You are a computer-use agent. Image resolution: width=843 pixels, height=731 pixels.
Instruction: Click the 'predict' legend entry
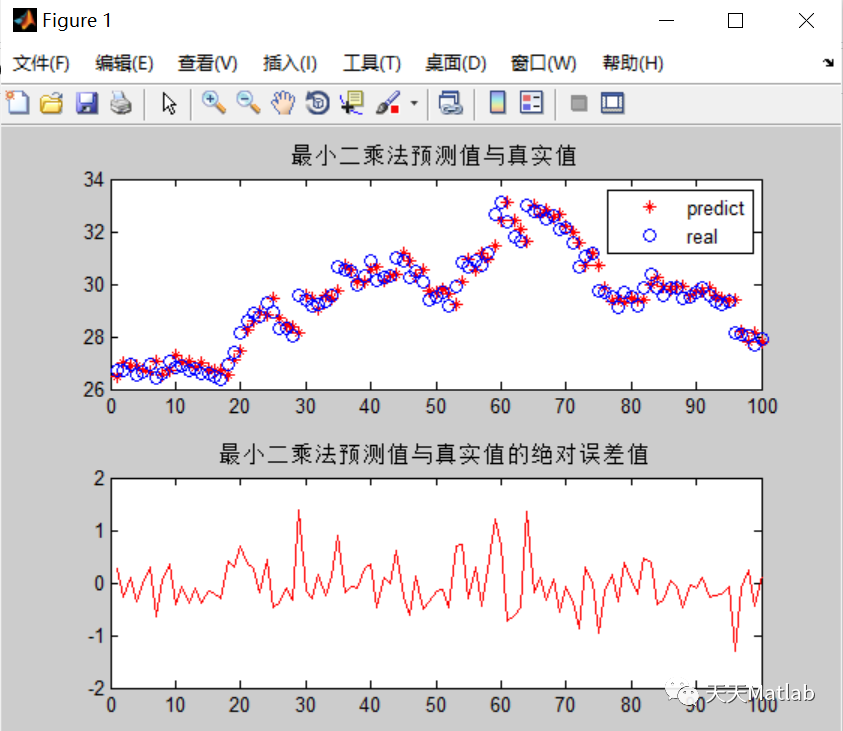tap(715, 209)
